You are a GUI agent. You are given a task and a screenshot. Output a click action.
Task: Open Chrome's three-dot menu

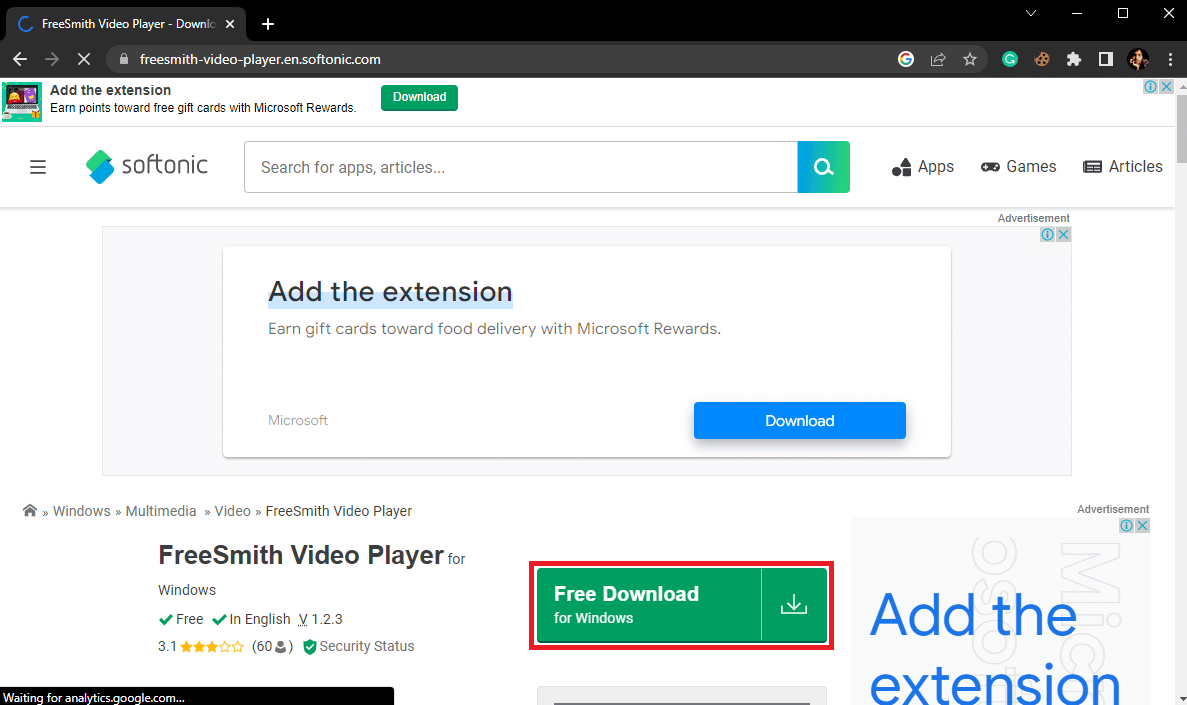[x=1170, y=59]
